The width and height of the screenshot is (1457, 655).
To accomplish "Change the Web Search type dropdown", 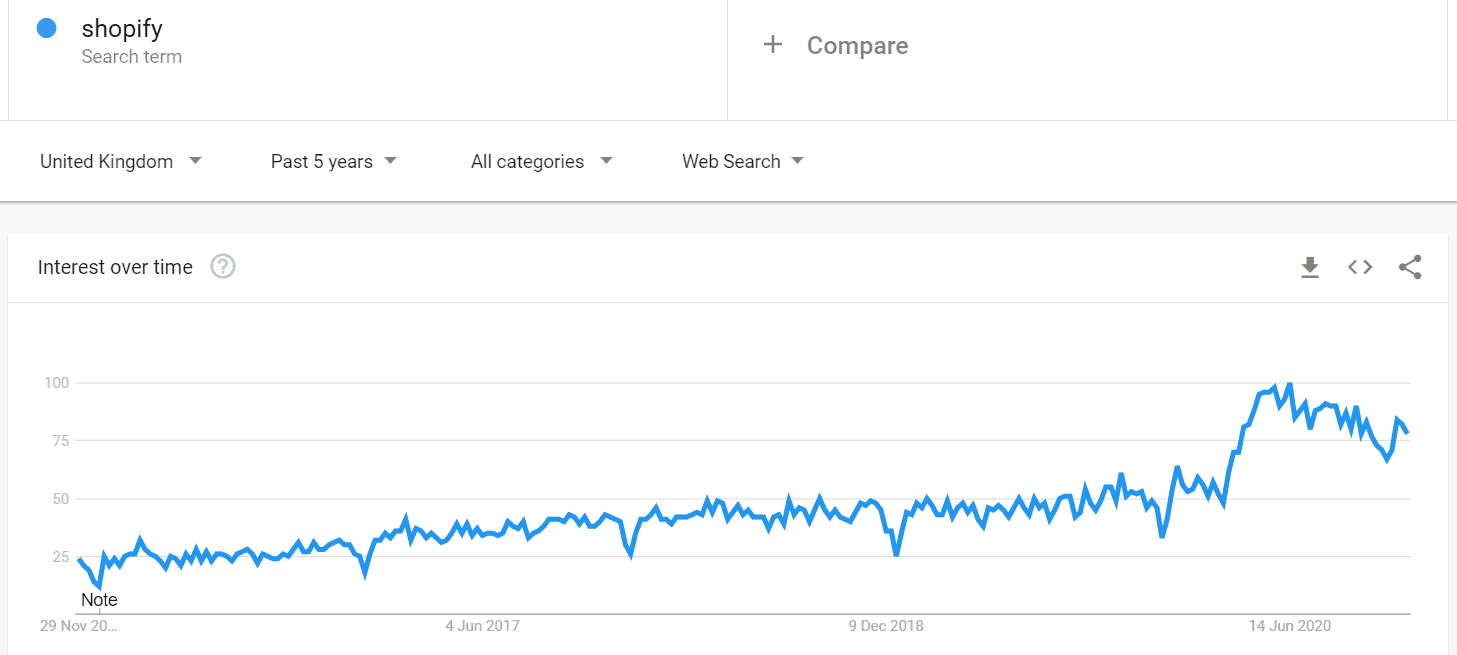I will (742, 161).
